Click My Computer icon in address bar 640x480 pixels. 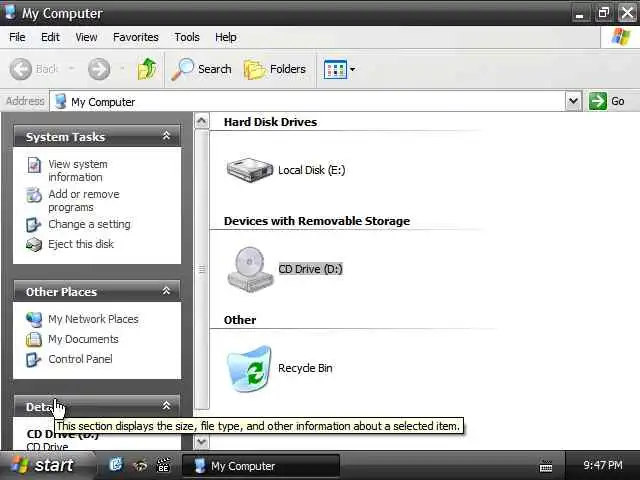coord(61,101)
